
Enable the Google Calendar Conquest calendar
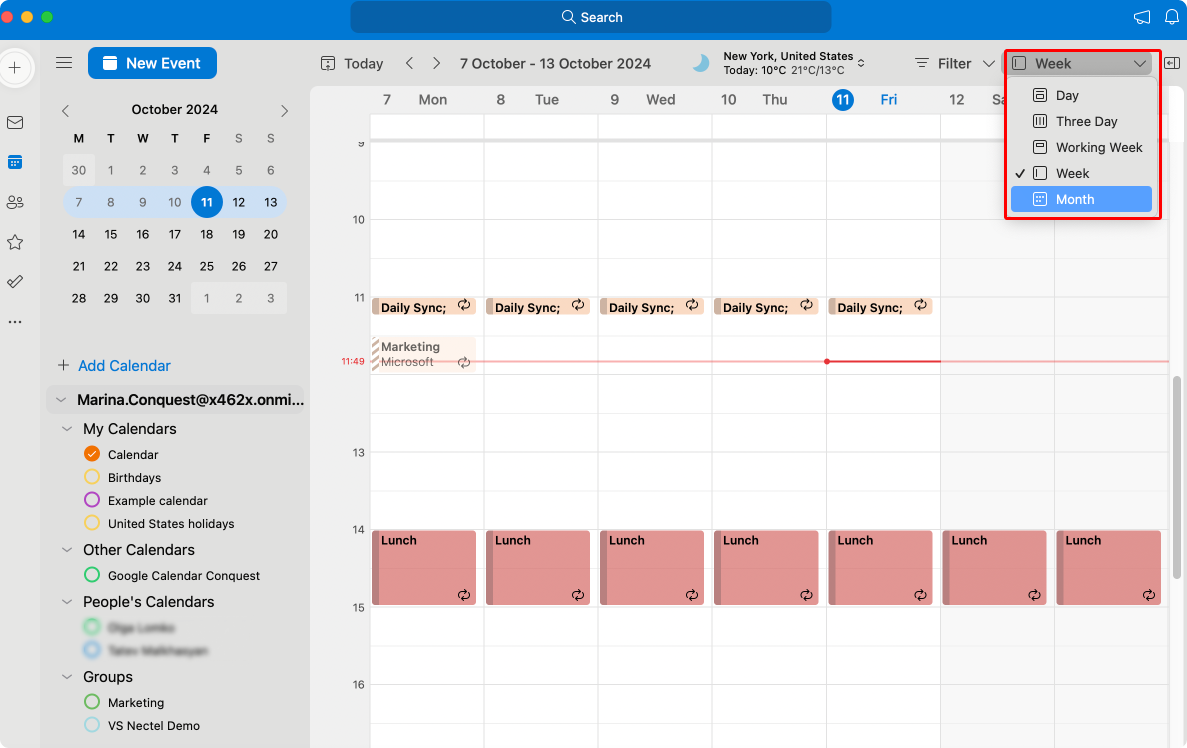tap(92, 575)
